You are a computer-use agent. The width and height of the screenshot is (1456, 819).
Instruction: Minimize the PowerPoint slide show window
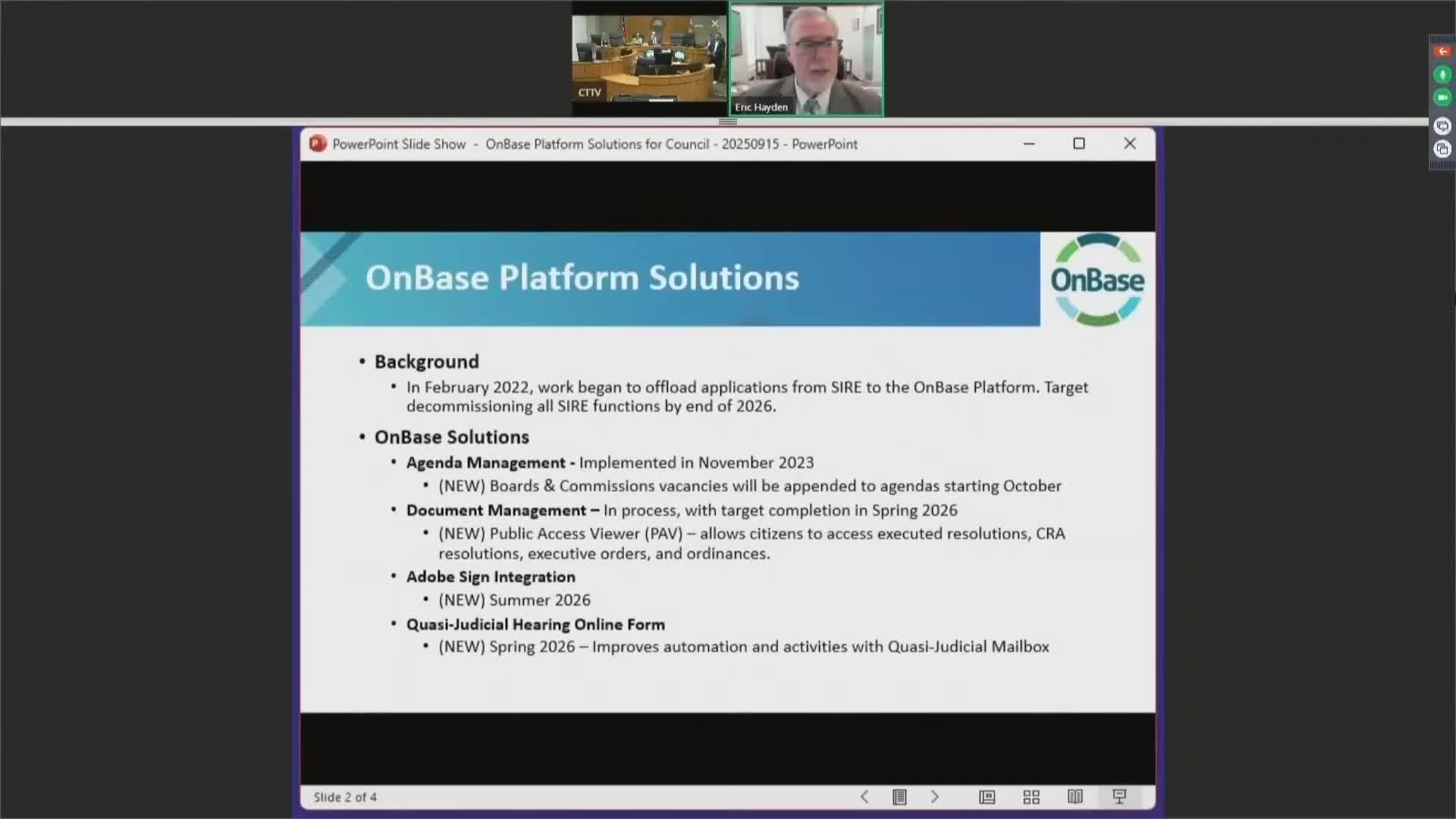1029,144
